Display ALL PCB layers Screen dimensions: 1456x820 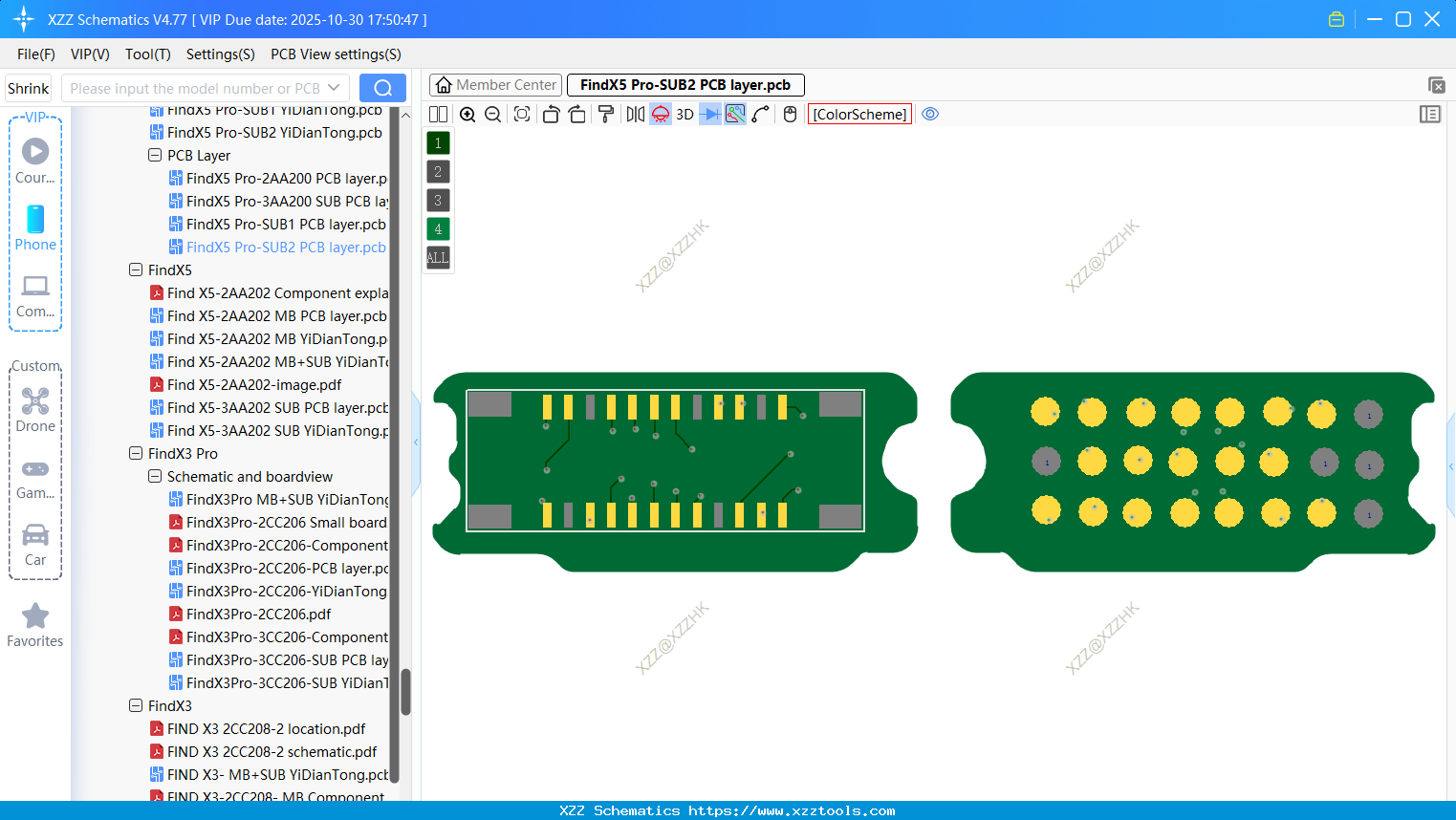click(x=437, y=257)
